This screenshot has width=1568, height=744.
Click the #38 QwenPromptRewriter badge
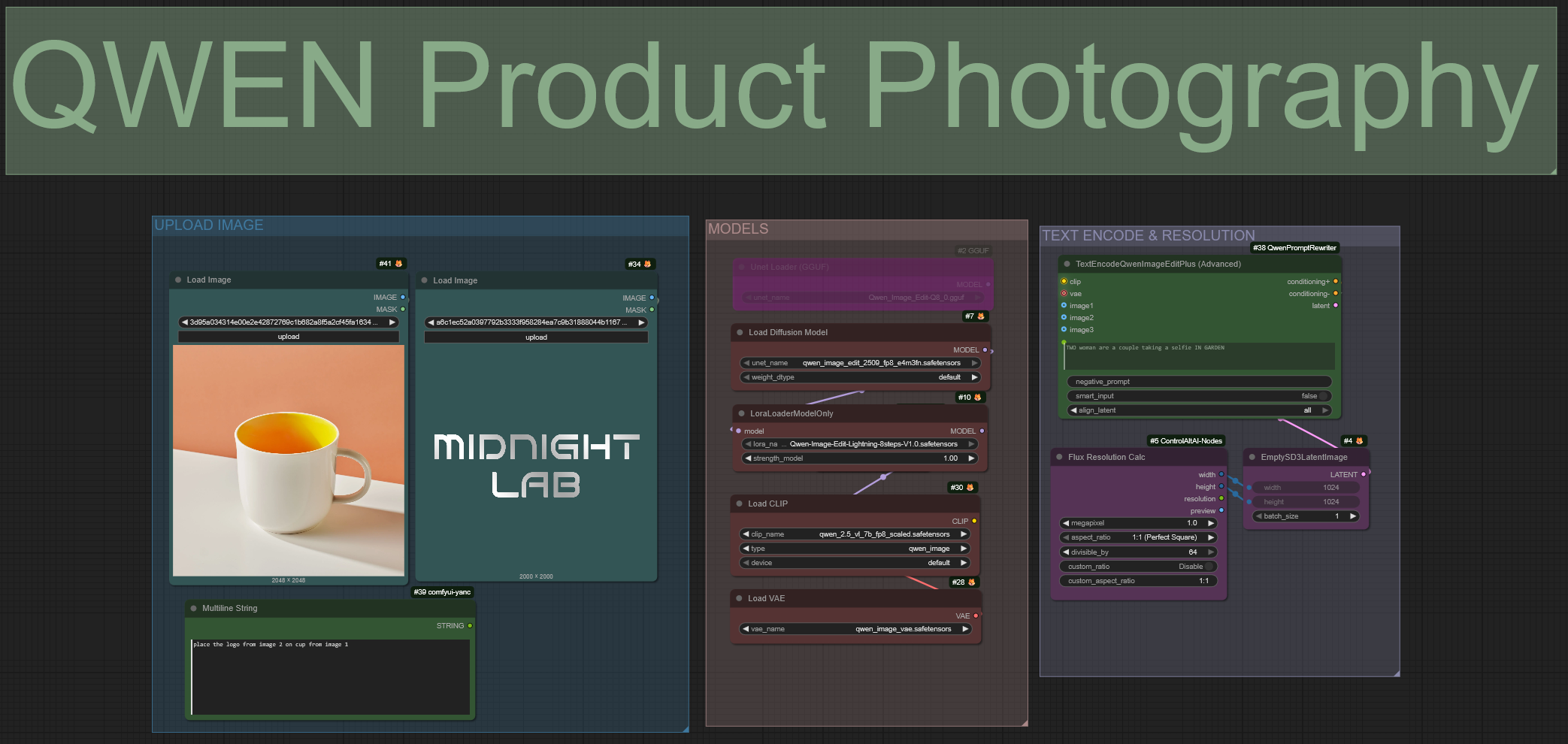[x=1294, y=248]
